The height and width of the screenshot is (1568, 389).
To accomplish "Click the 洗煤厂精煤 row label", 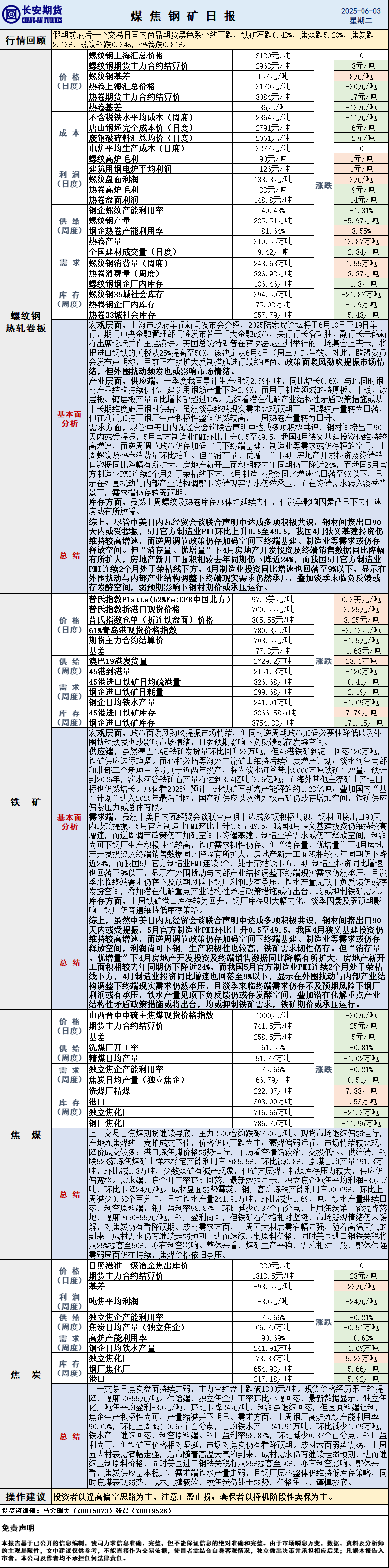I will [x=109, y=1091].
